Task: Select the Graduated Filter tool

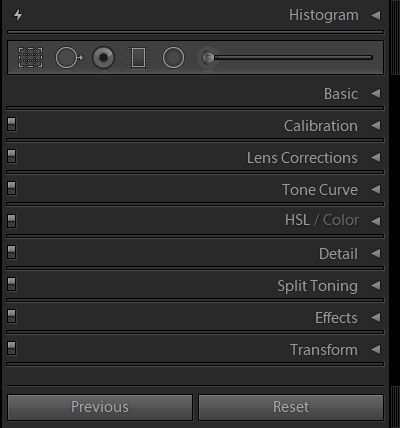Action: [x=138, y=58]
